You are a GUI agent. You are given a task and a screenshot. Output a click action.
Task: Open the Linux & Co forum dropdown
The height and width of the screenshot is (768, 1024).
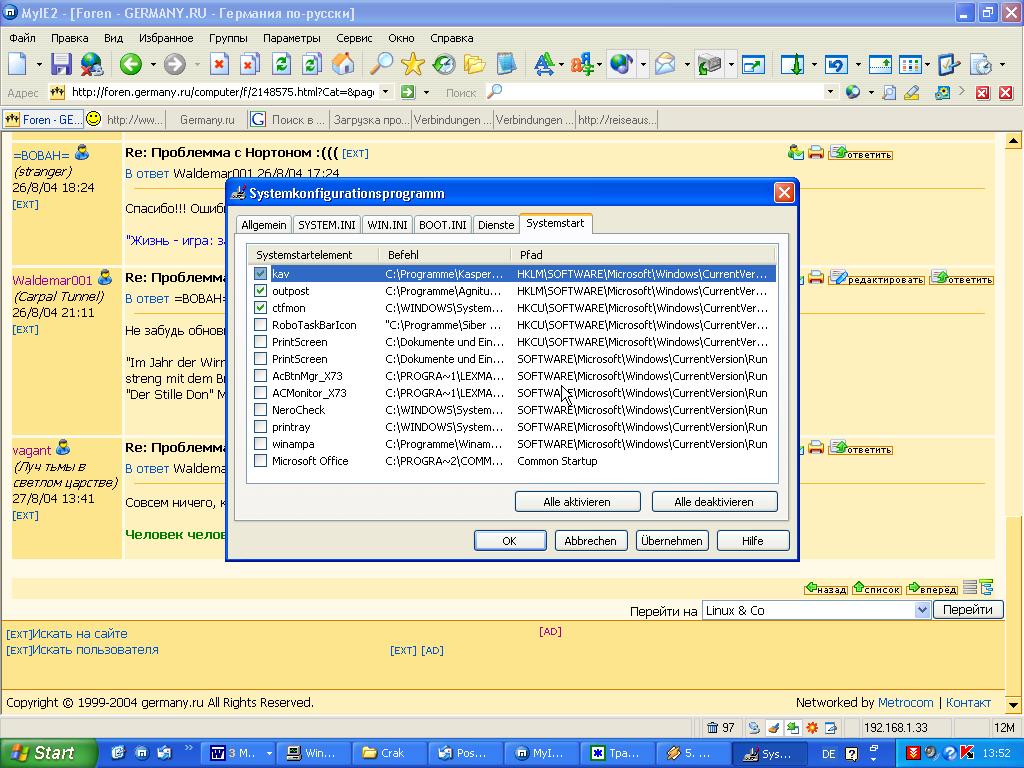(x=921, y=610)
